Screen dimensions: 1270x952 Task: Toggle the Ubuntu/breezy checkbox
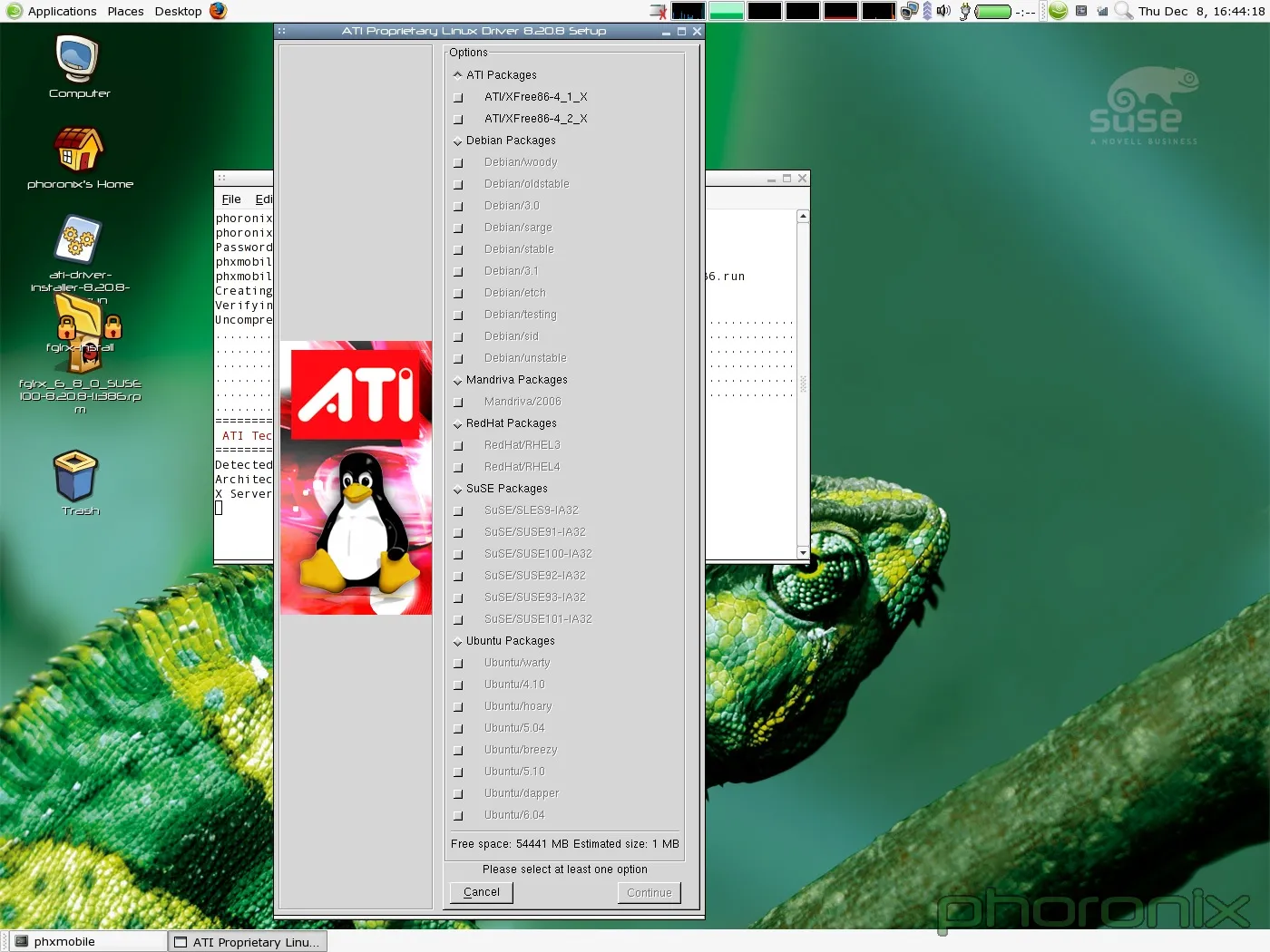[x=458, y=750]
